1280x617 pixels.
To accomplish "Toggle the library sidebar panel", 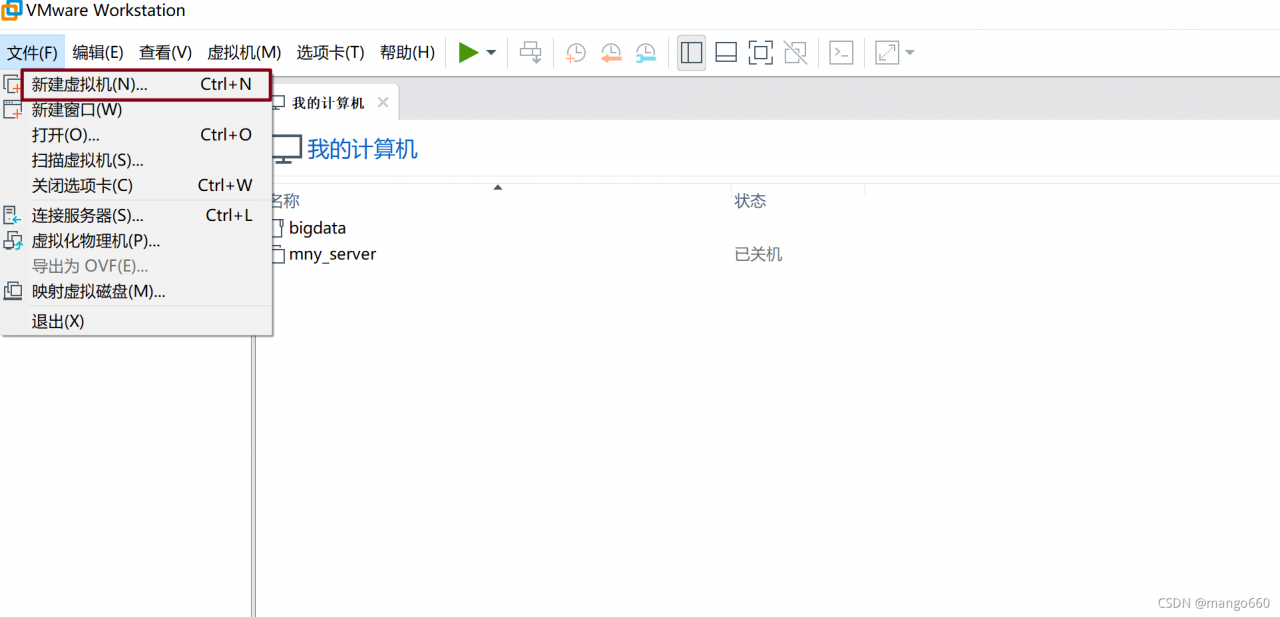I will (x=691, y=52).
